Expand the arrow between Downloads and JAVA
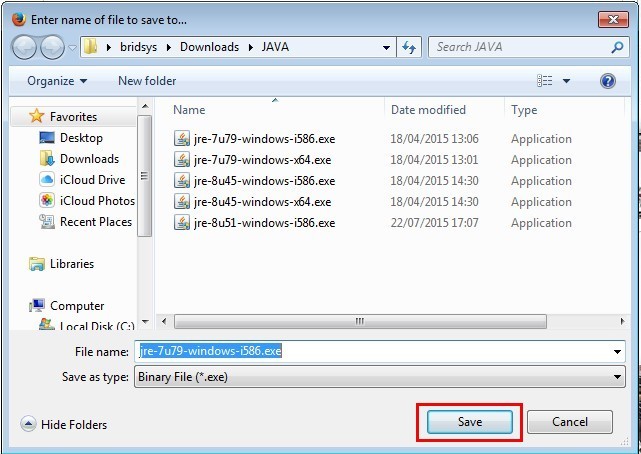 [251, 47]
